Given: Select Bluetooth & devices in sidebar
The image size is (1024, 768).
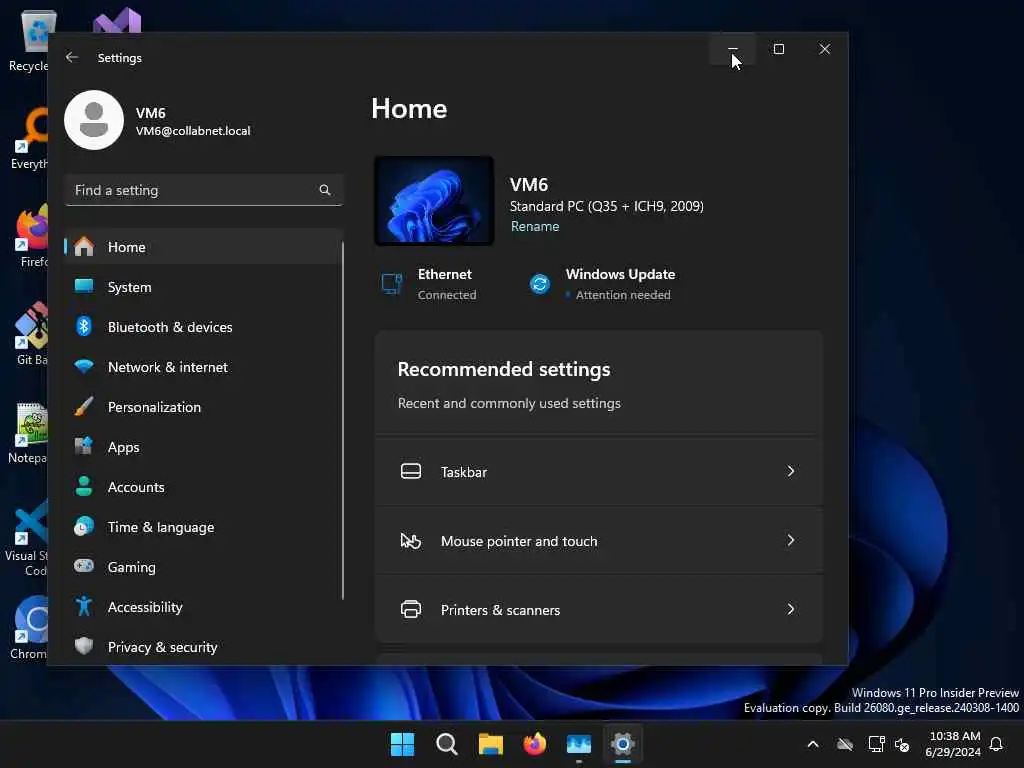Looking at the screenshot, I should click(x=203, y=327).
